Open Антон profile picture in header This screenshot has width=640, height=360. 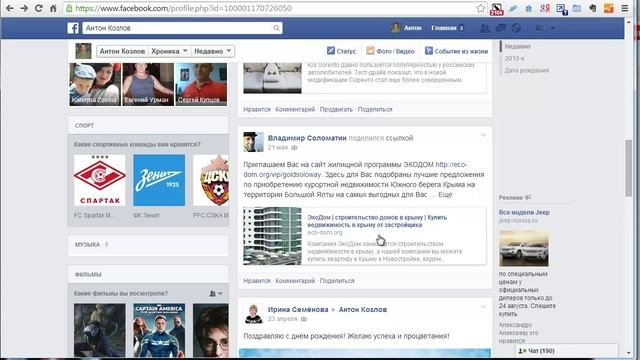click(x=395, y=28)
